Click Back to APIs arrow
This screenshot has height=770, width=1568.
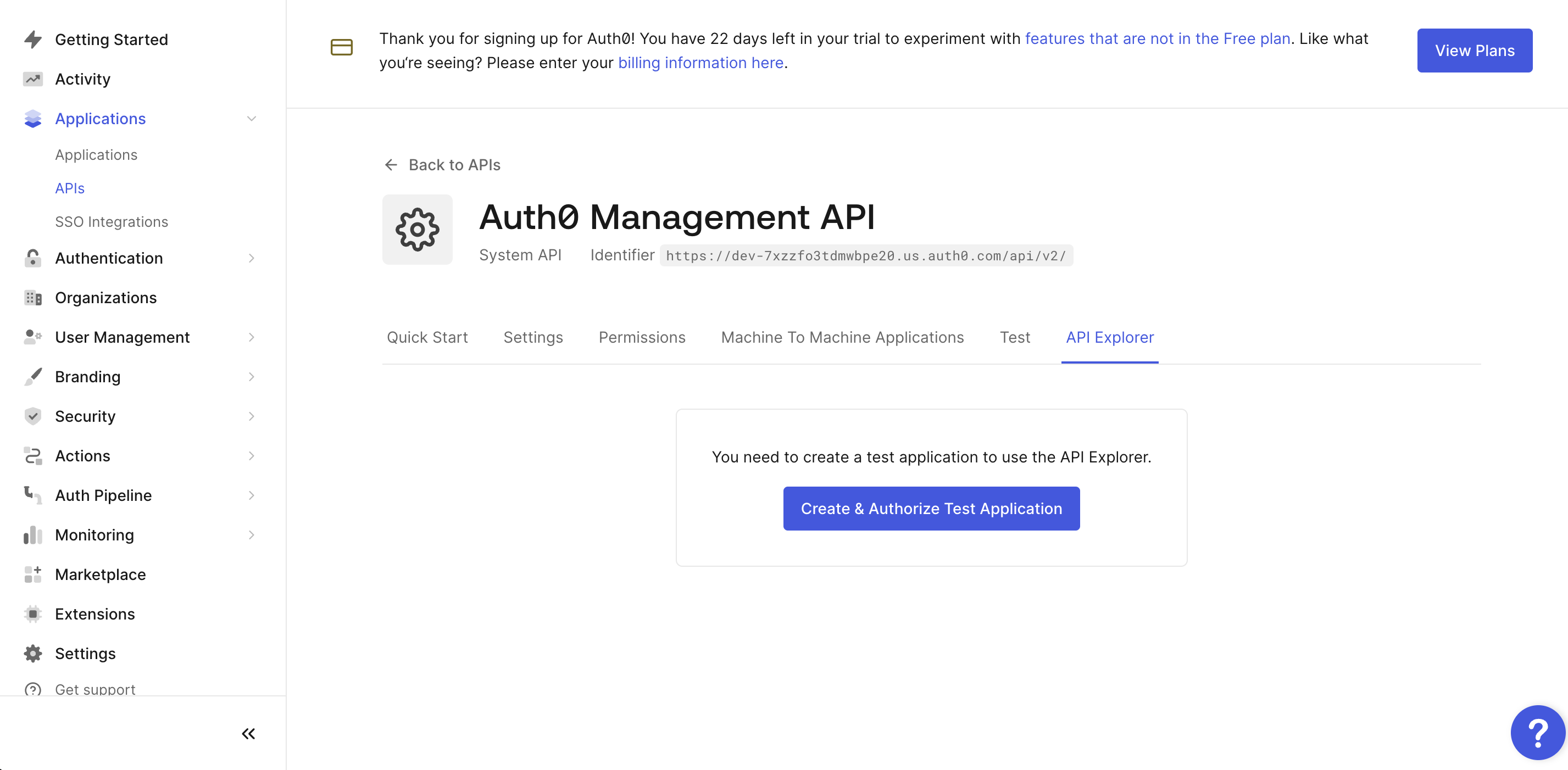[391, 164]
